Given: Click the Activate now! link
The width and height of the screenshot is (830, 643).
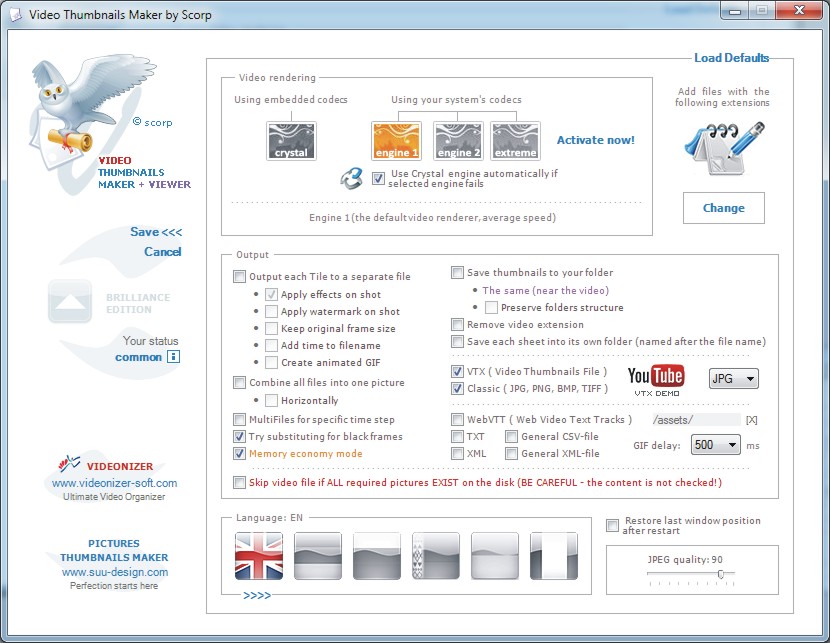Looking at the screenshot, I should 596,140.
